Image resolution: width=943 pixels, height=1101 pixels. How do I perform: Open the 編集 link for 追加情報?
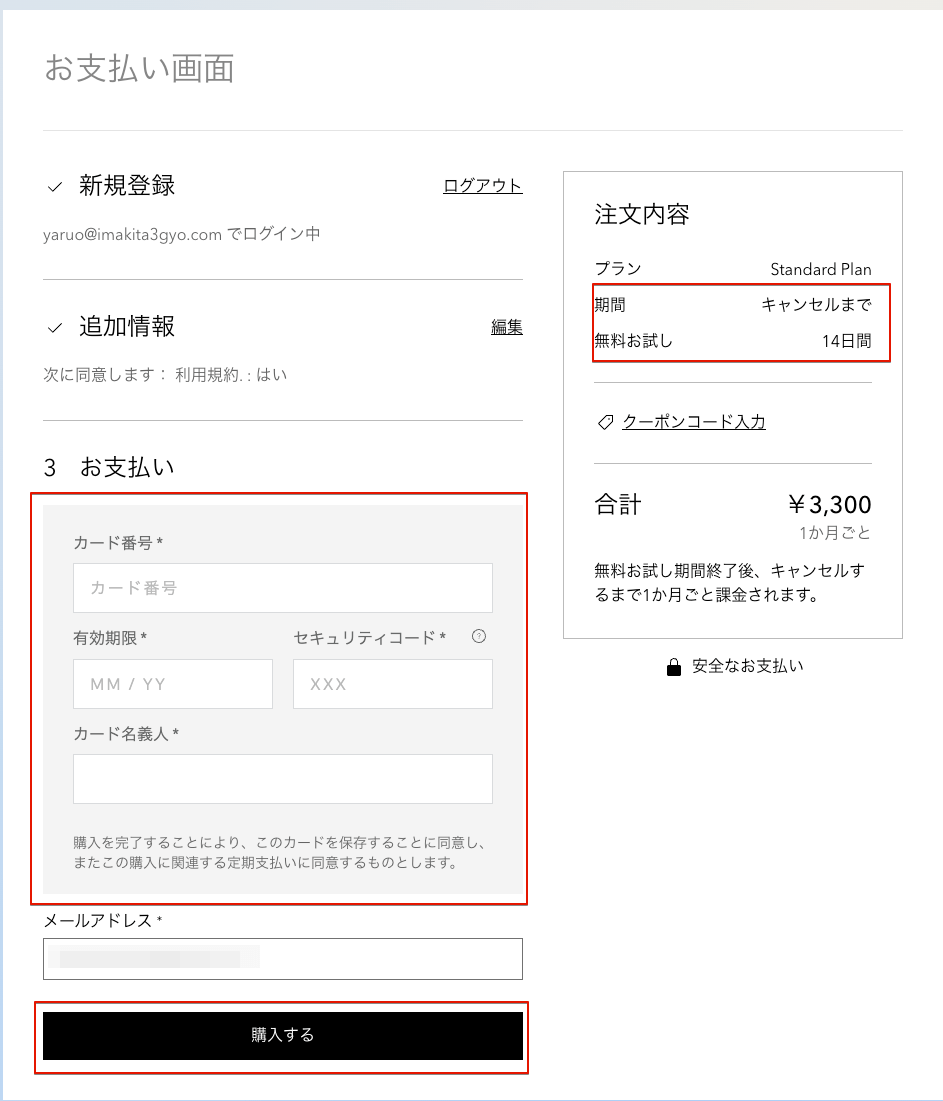pos(506,326)
